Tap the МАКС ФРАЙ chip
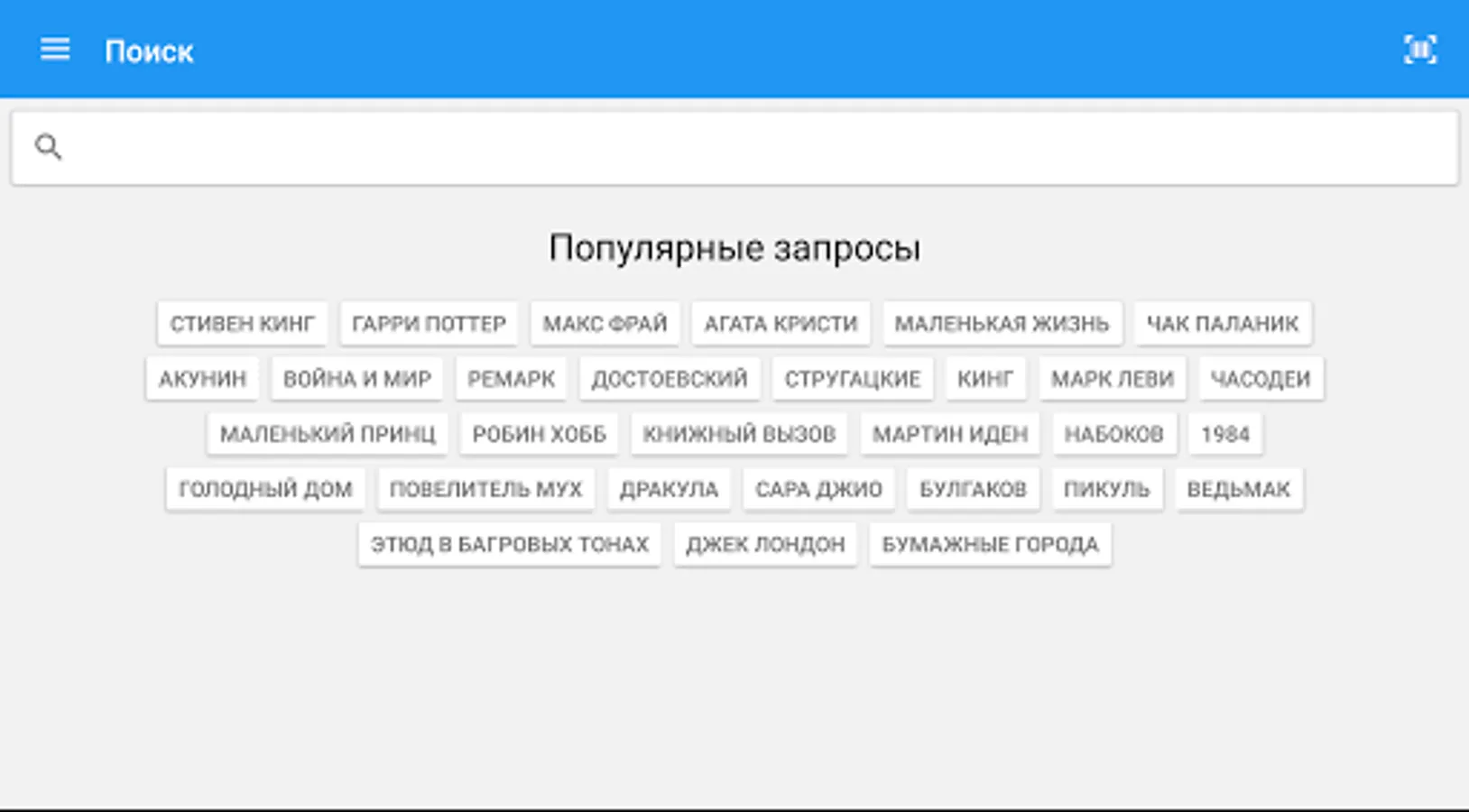This screenshot has height=812, width=1469. tap(605, 323)
